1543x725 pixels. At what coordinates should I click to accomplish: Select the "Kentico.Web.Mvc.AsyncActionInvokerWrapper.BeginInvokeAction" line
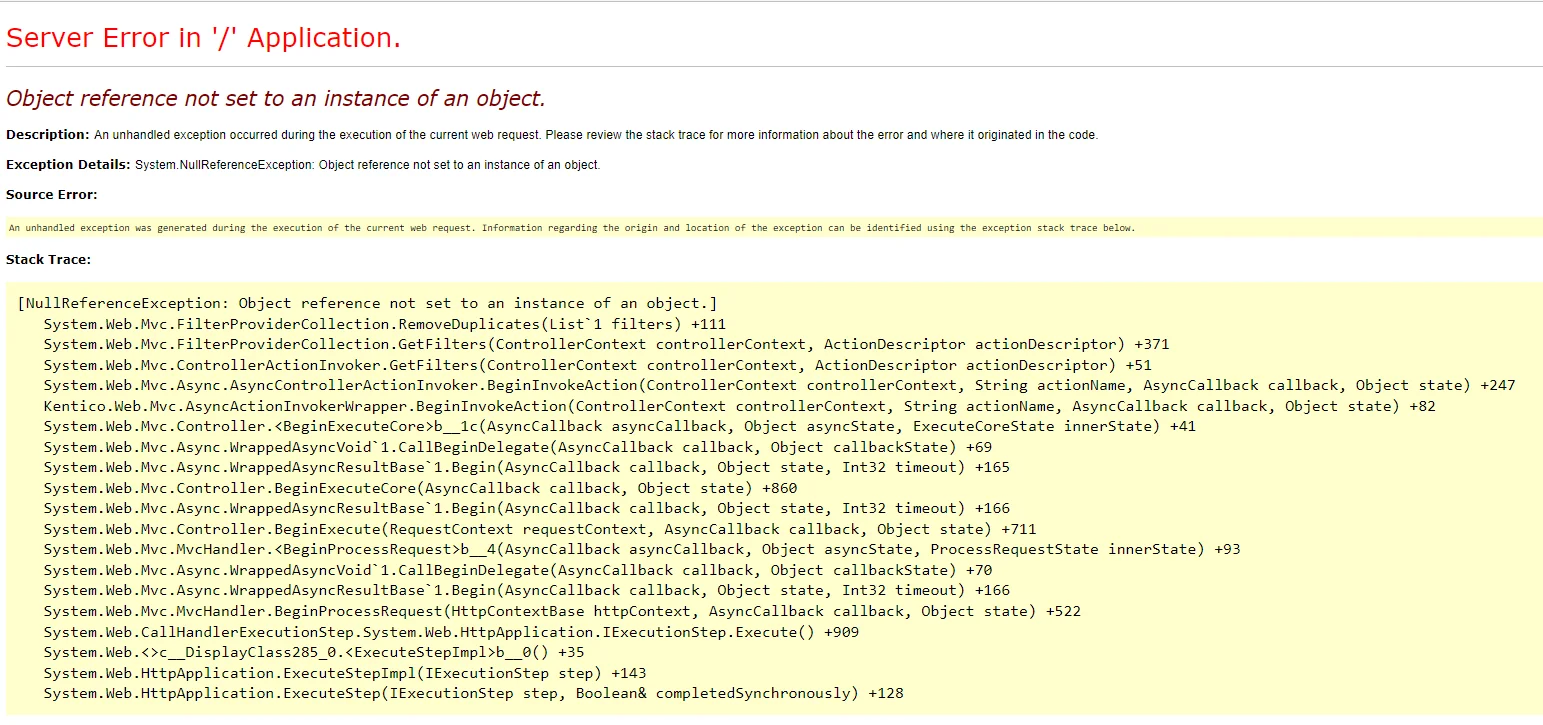[740, 406]
